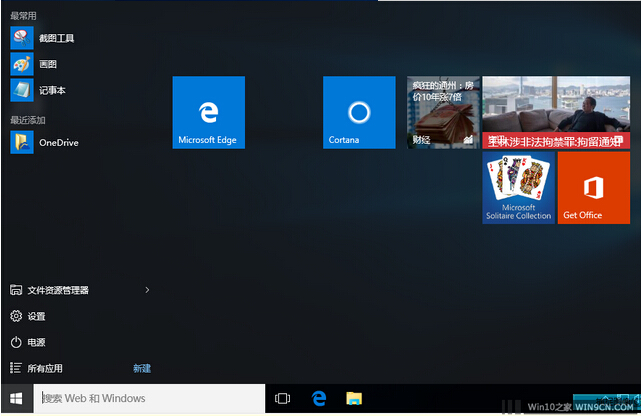Show All apps (所有应用) list

coord(44,368)
